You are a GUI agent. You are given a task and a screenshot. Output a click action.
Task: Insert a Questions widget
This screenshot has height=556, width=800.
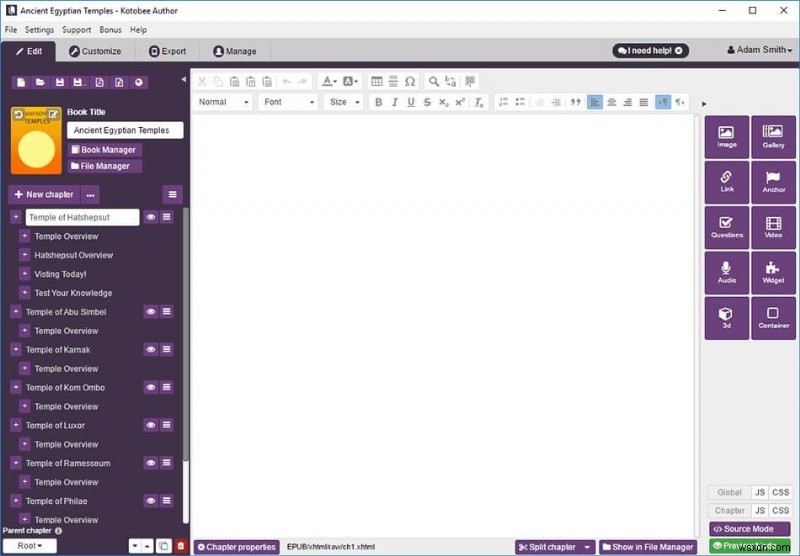(727, 228)
